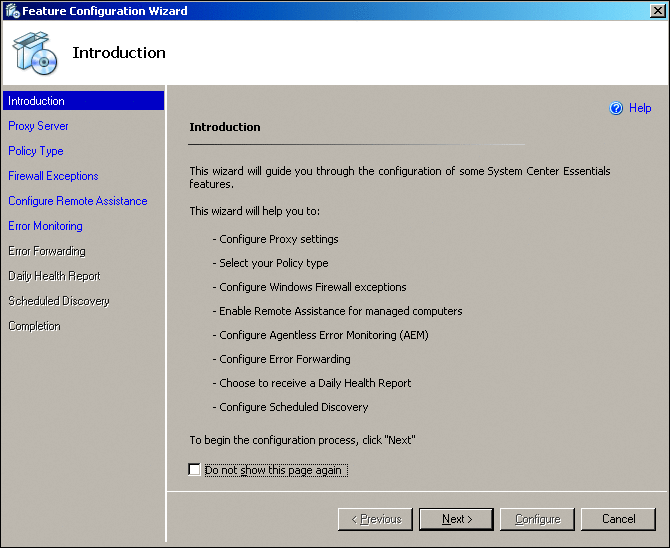Go to Scheduled Discovery step
Viewport: 670px width, 548px height.
pyautogui.click(x=59, y=301)
